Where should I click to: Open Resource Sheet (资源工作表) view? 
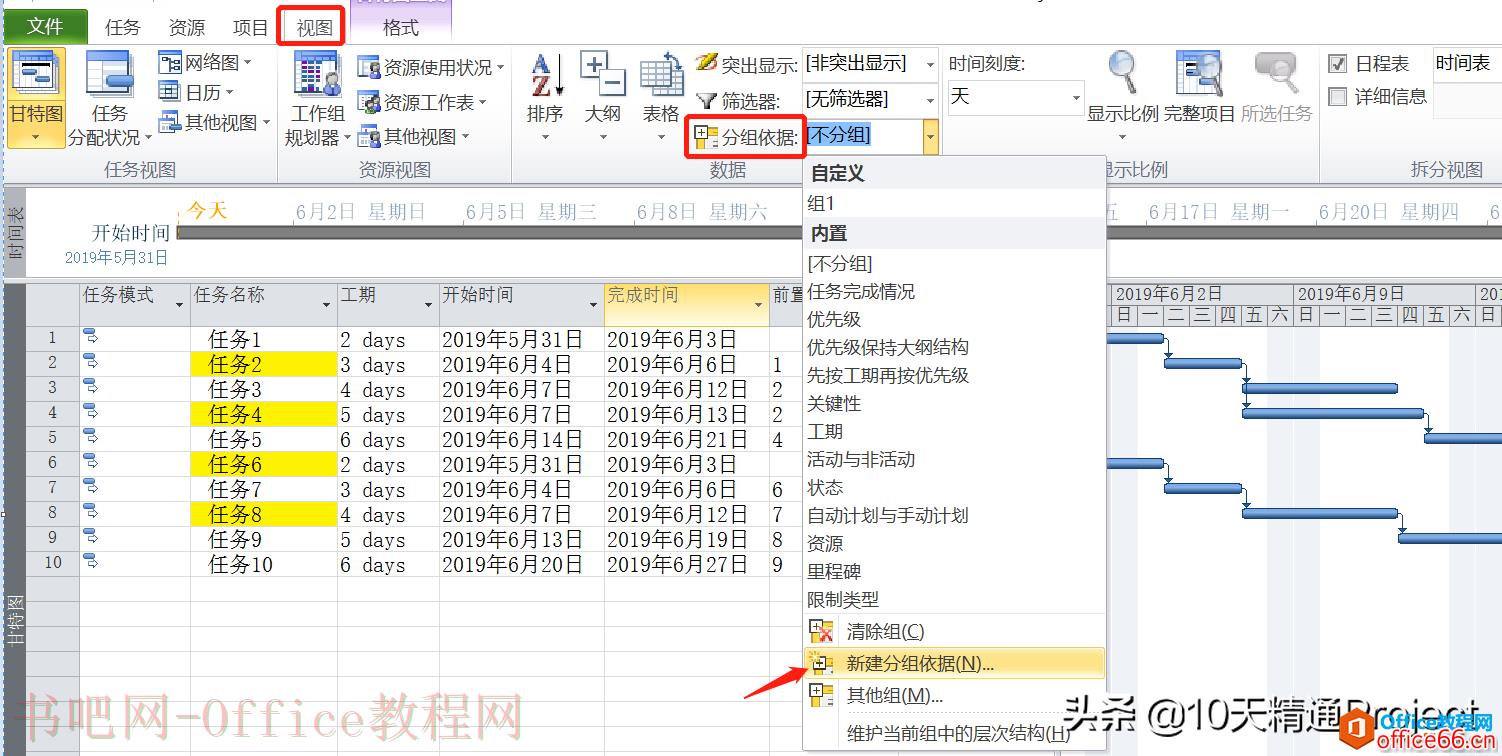421,102
